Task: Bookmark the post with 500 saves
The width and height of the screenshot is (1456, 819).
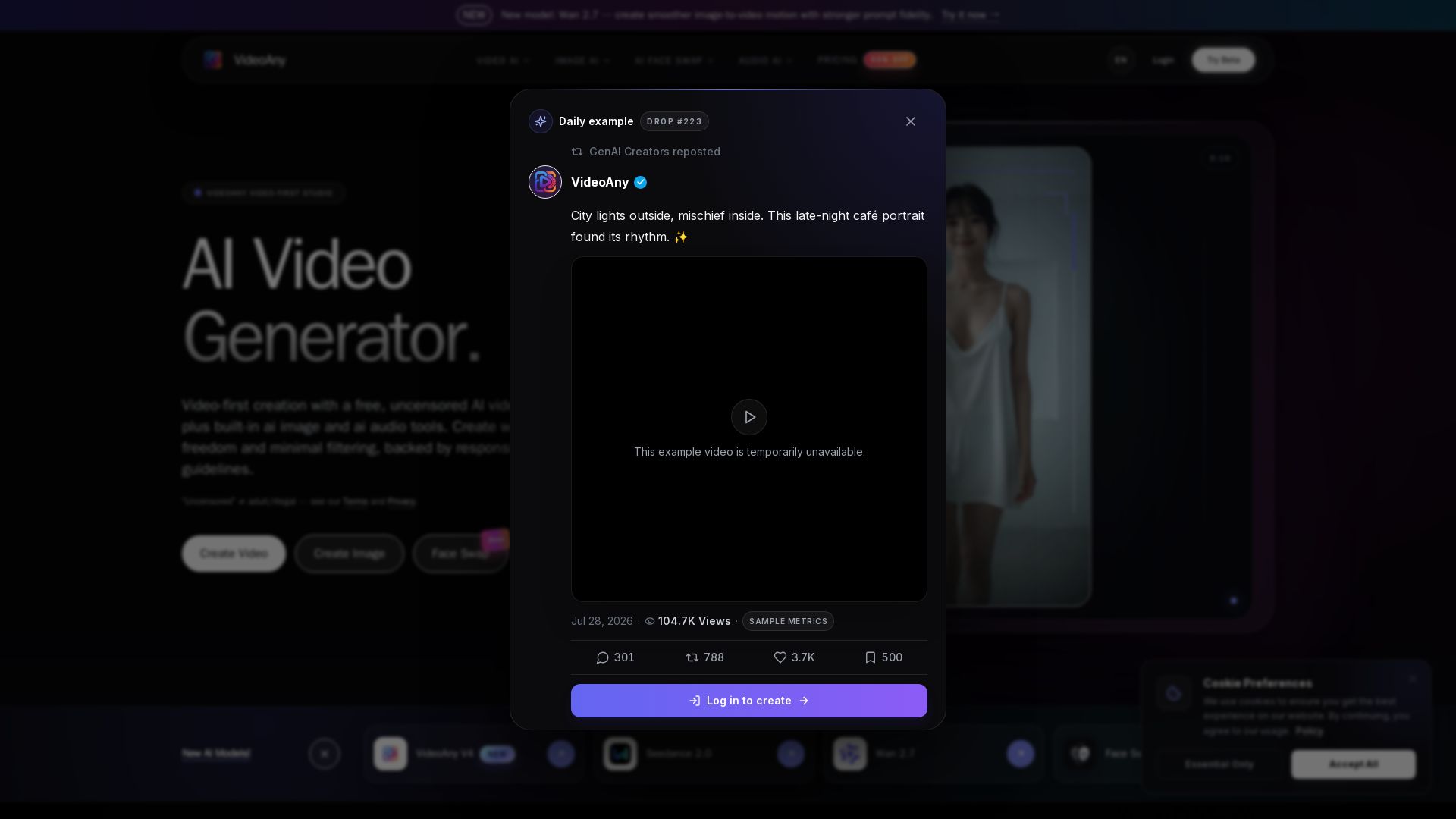Action: 883,657
